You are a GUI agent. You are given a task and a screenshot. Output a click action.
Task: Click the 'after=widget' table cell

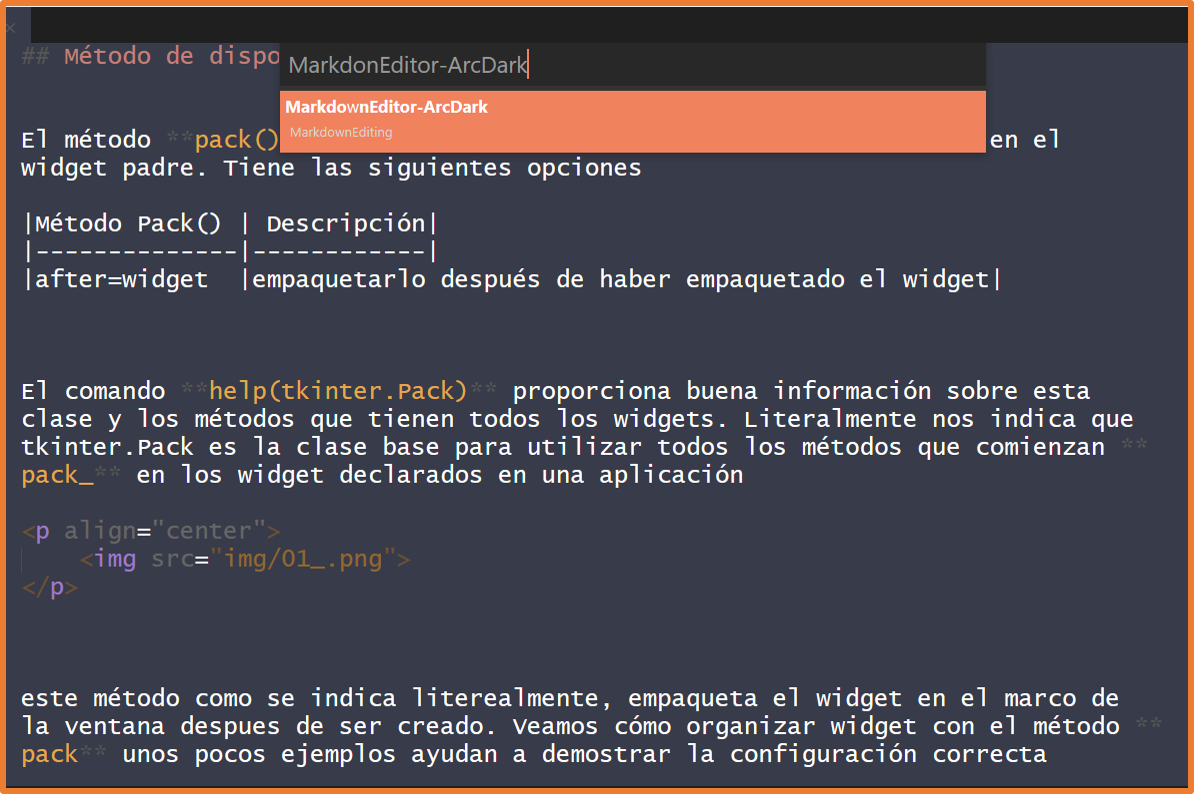[x=122, y=279]
